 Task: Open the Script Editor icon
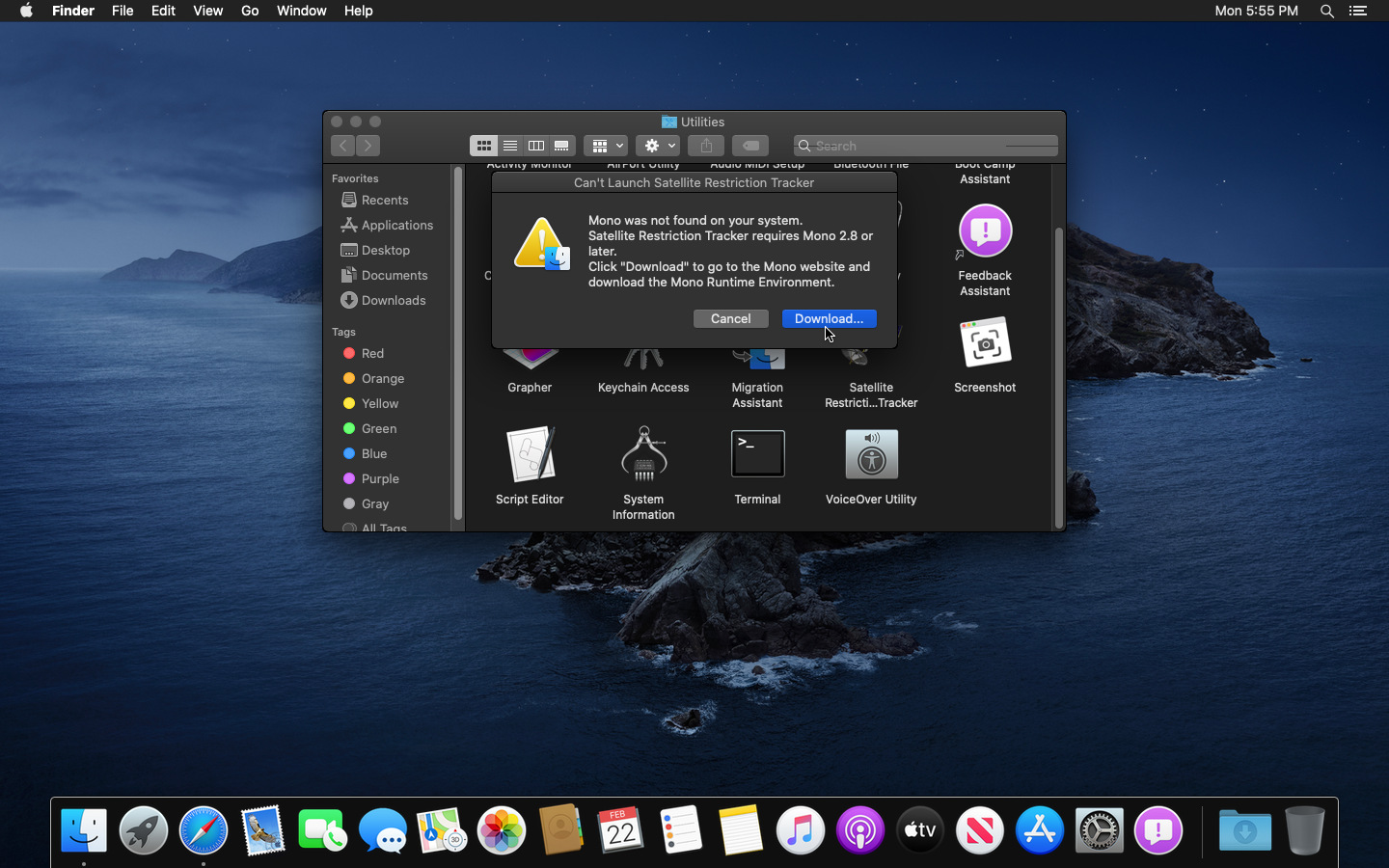530,454
